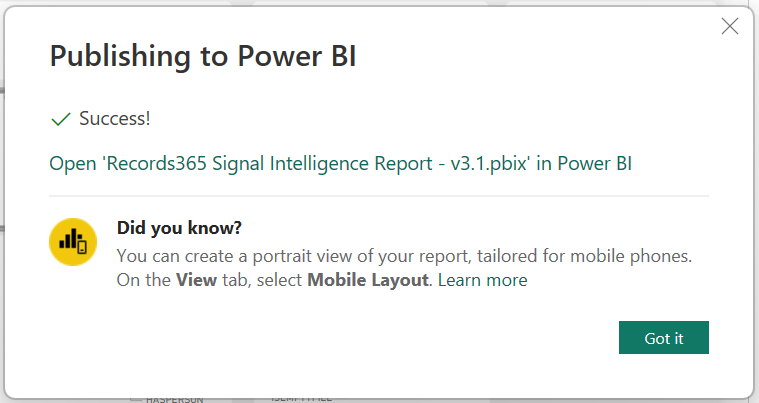Click the phone glyph inside yellow icon
This screenshot has height=403, width=759.
(x=82, y=247)
